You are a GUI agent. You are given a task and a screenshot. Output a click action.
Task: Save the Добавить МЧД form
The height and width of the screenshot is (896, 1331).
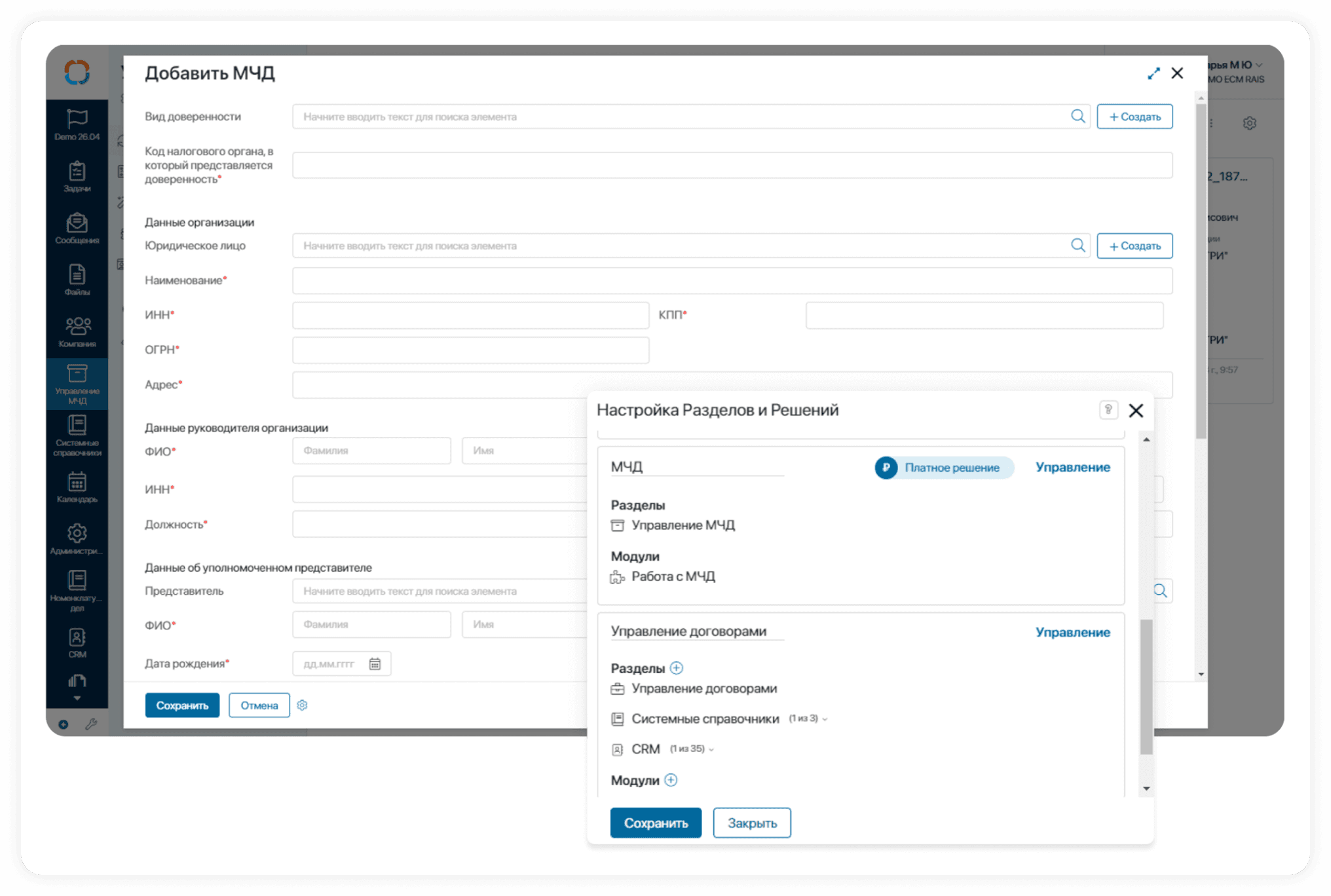tap(182, 705)
